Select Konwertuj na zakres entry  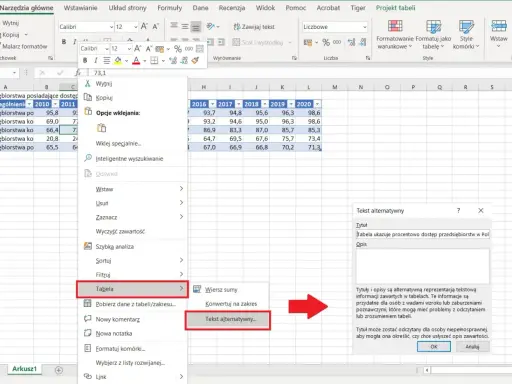pos(231,304)
